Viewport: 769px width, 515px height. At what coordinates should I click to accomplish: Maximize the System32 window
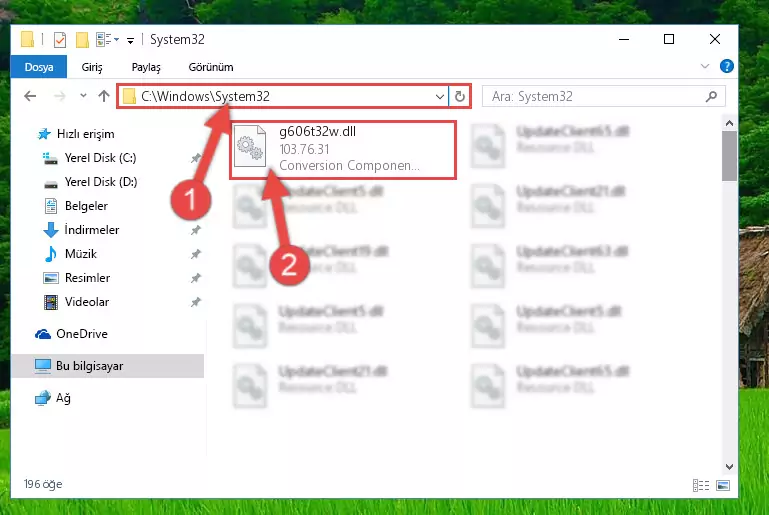pos(669,39)
